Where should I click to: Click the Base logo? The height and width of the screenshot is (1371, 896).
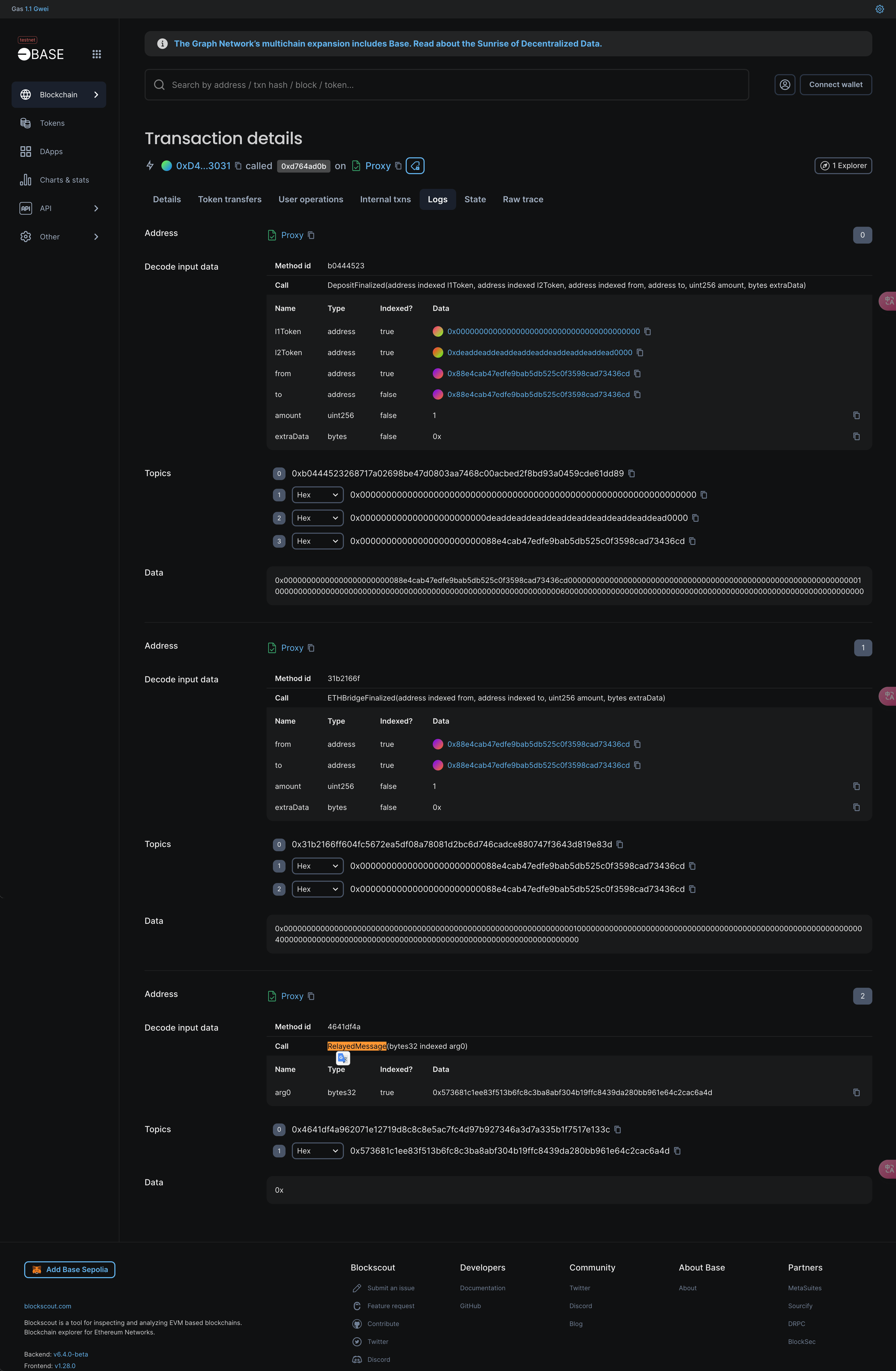(x=41, y=54)
